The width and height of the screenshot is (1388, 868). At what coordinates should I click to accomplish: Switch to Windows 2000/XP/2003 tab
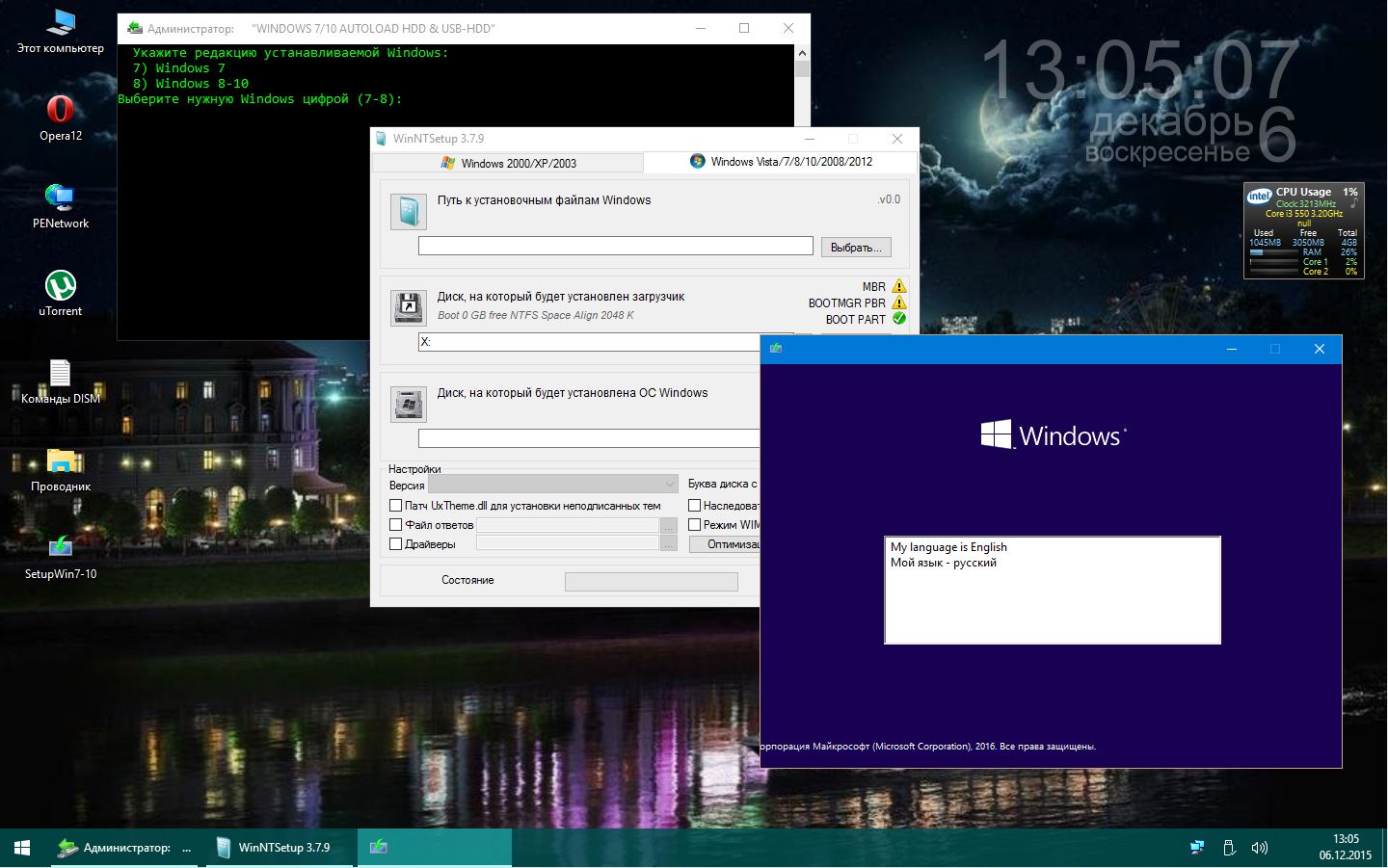tap(508, 163)
